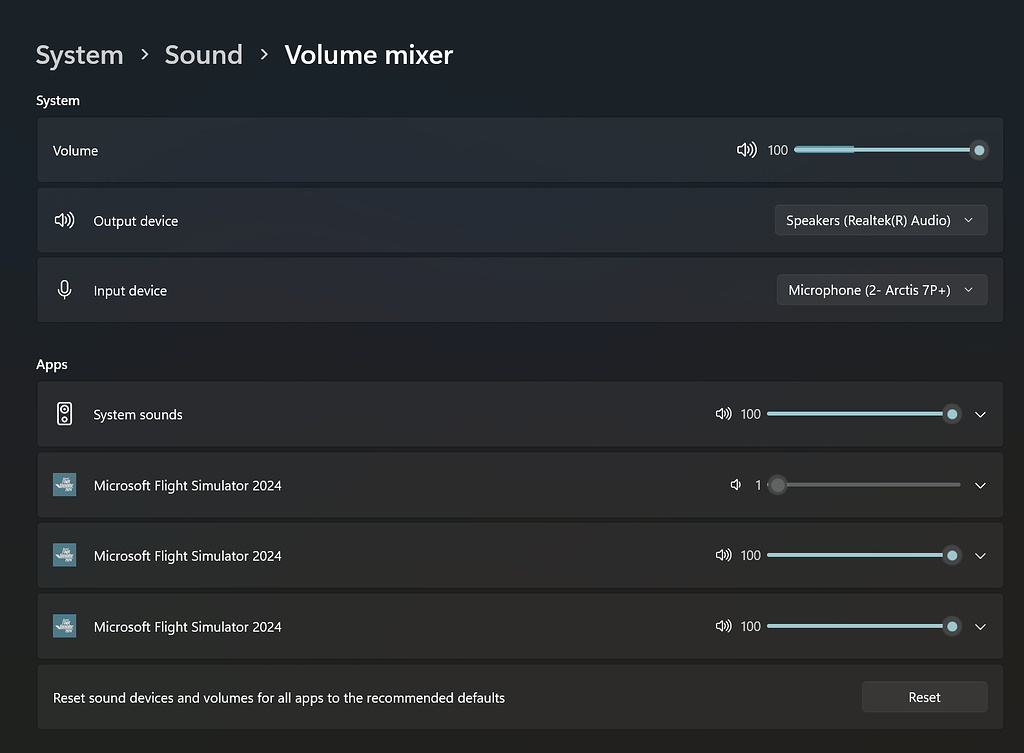Expand the first Microsoft Flight Simulator 2024 row
The height and width of the screenshot is (753, 1024).
(x=980, y=484)
